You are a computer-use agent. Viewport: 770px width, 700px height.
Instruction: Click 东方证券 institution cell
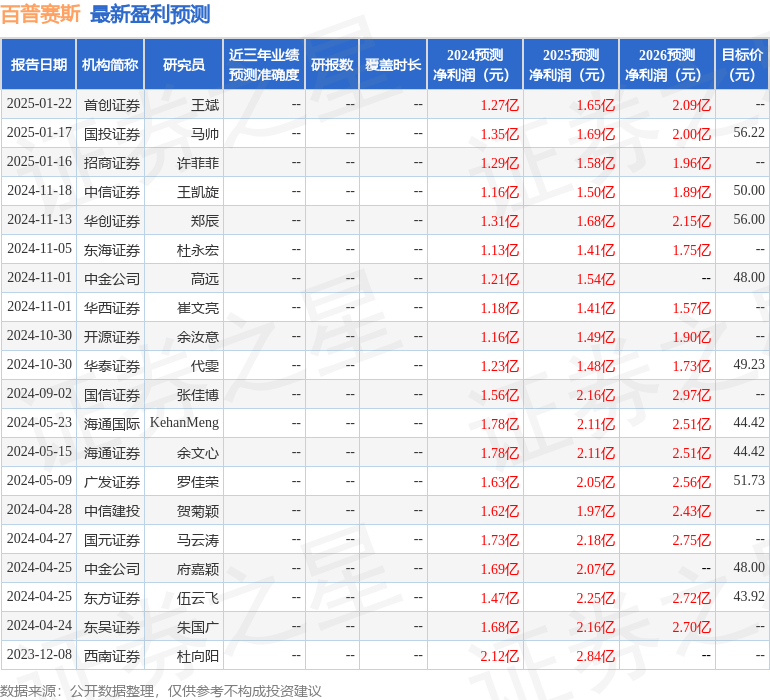112,598
